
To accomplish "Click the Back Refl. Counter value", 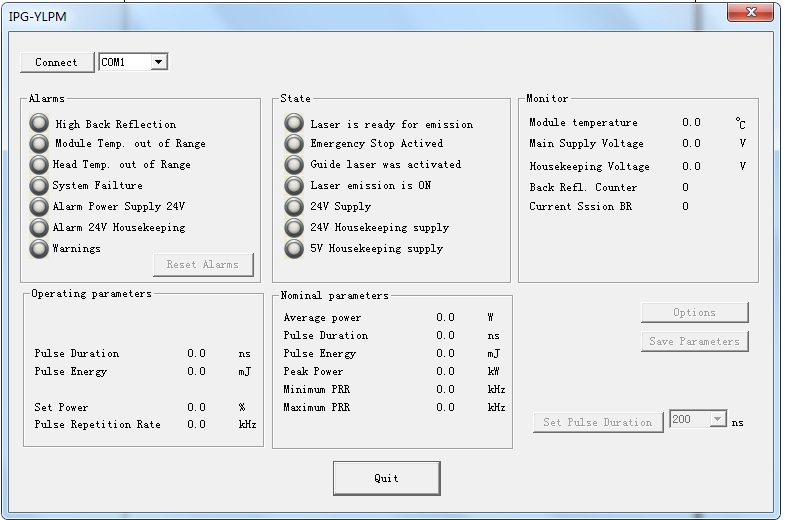I will pyautogui.click(x=685, y=187).
